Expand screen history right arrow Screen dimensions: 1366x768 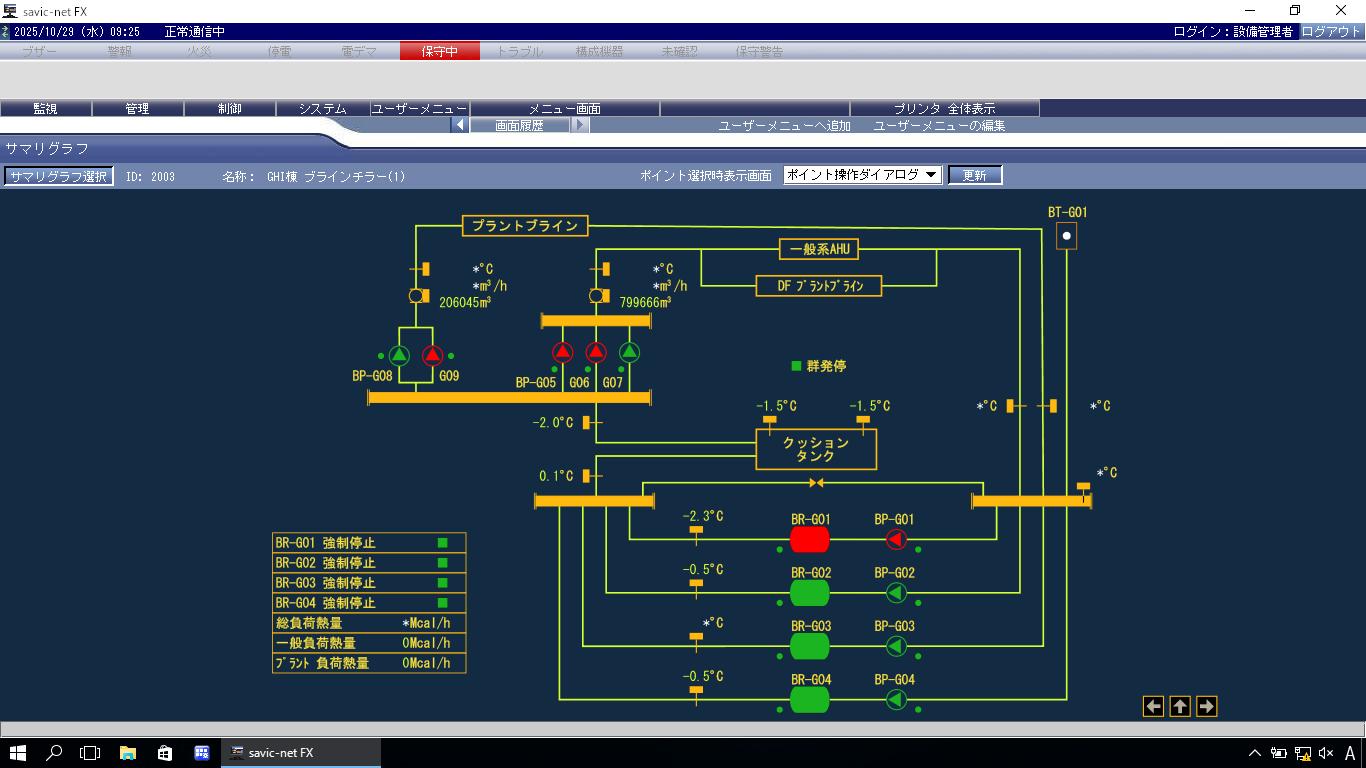click(x=580, y=126)
